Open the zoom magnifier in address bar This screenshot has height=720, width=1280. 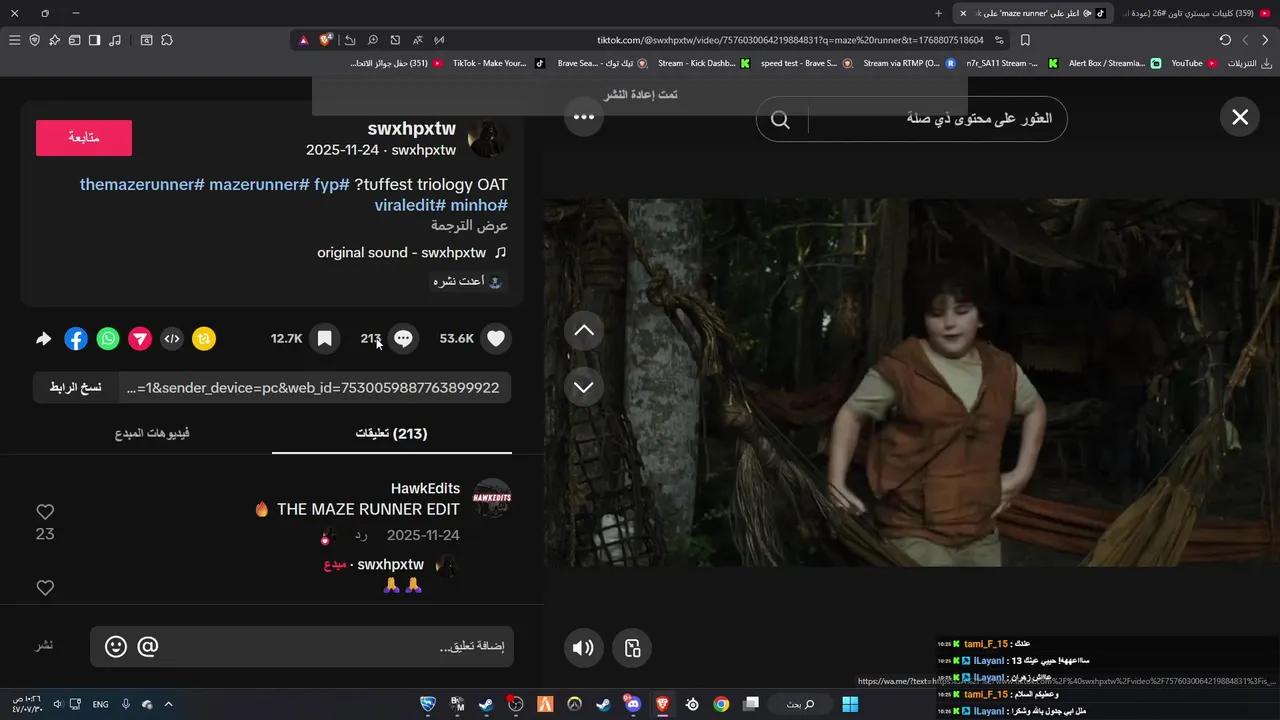(x=372, y=40)
